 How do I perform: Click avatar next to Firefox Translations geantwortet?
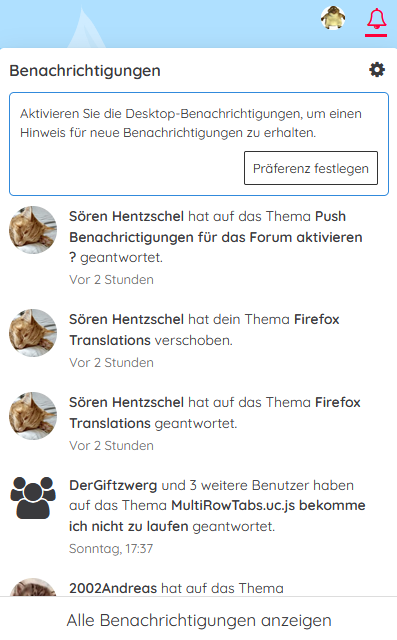point(33,416)
